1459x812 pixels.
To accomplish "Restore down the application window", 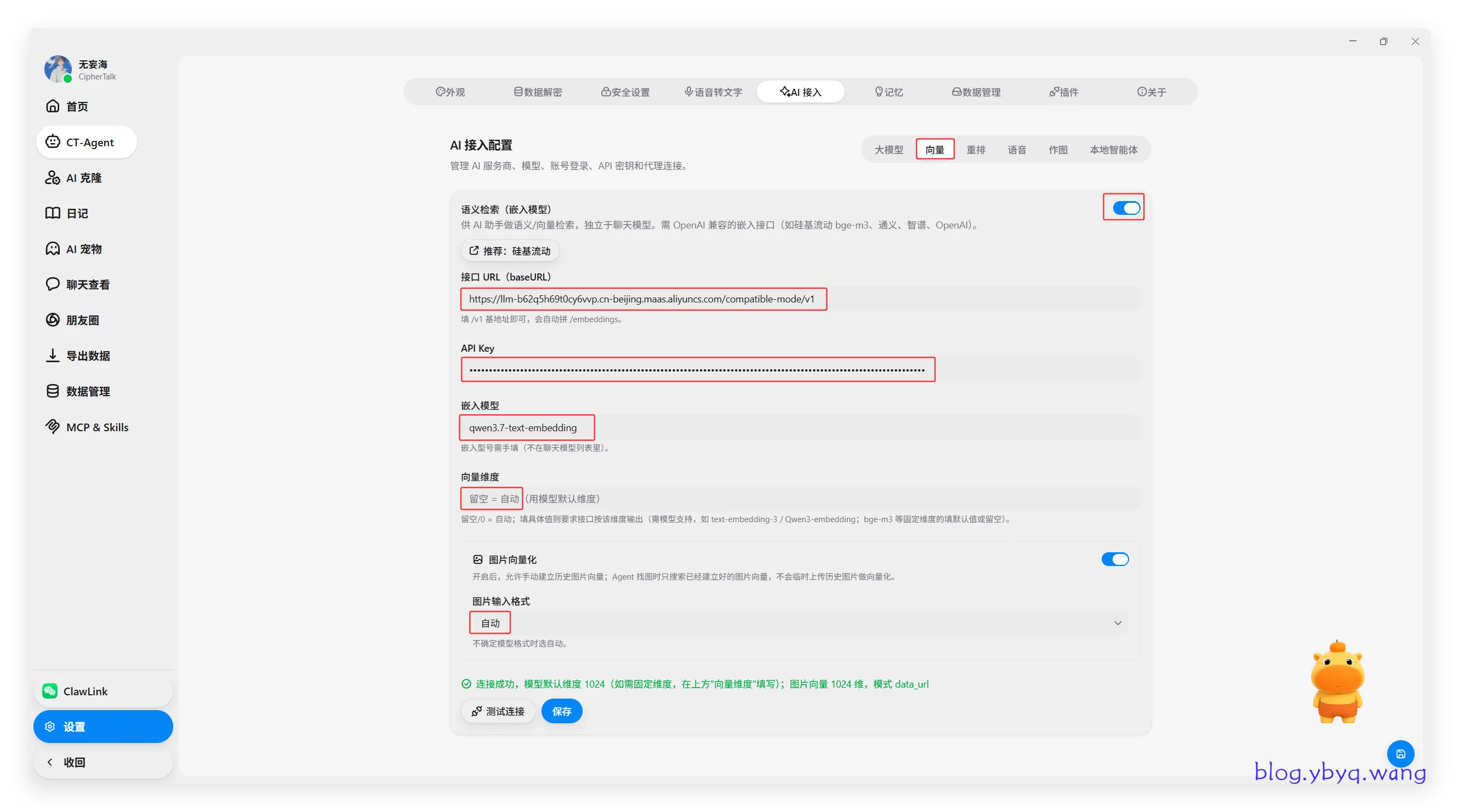I will tap(1384, 41).
